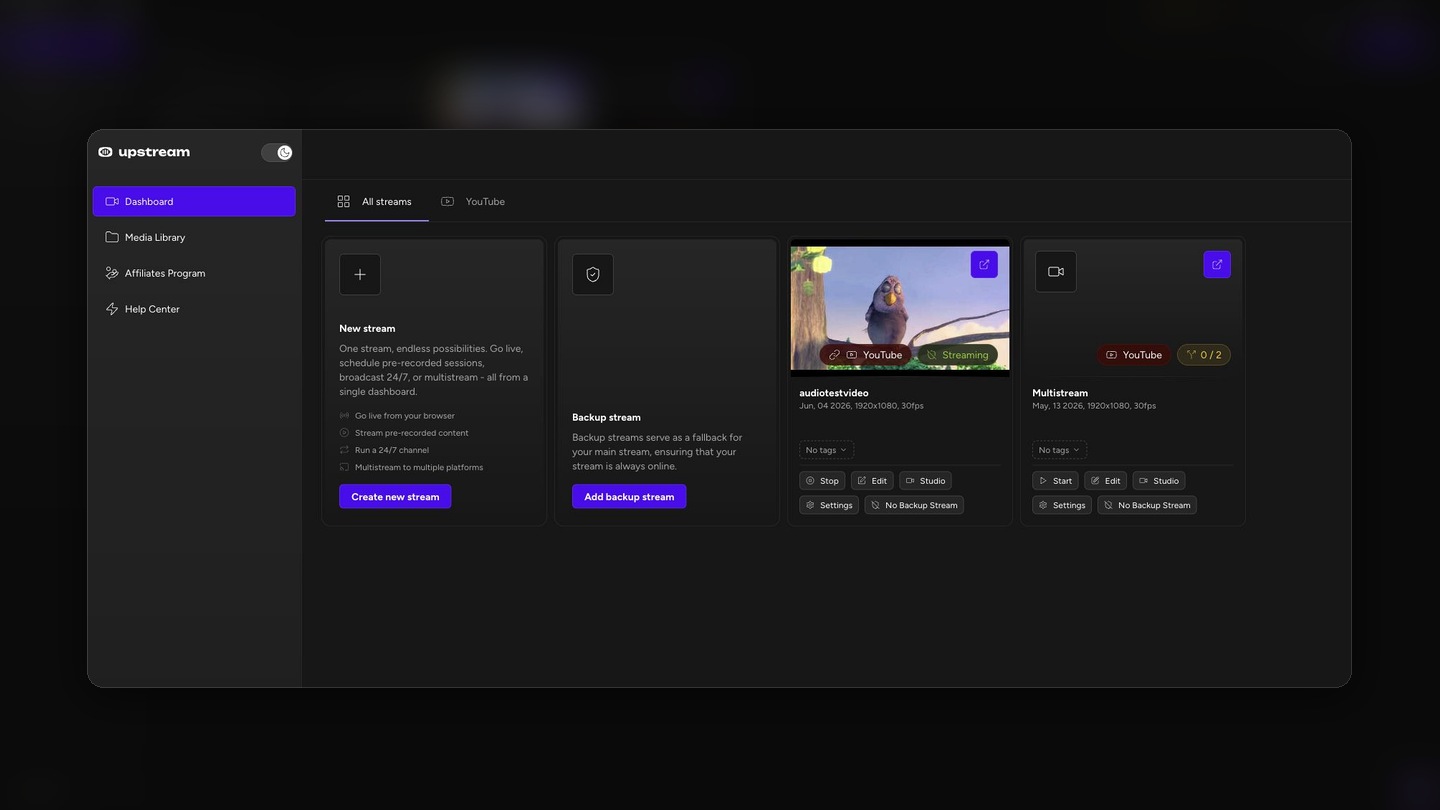Edit the audiotestvideo stream
This screenshot has height=810, width=1440.
[872, 481]
